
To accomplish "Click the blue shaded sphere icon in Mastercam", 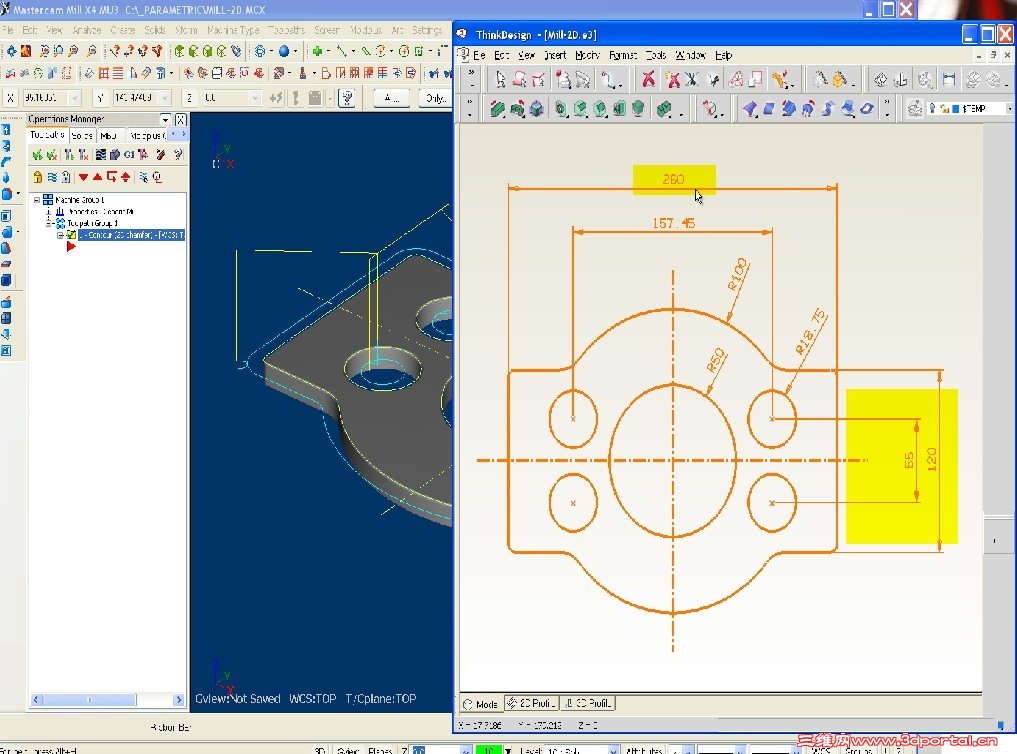I will tap(283, 51).
